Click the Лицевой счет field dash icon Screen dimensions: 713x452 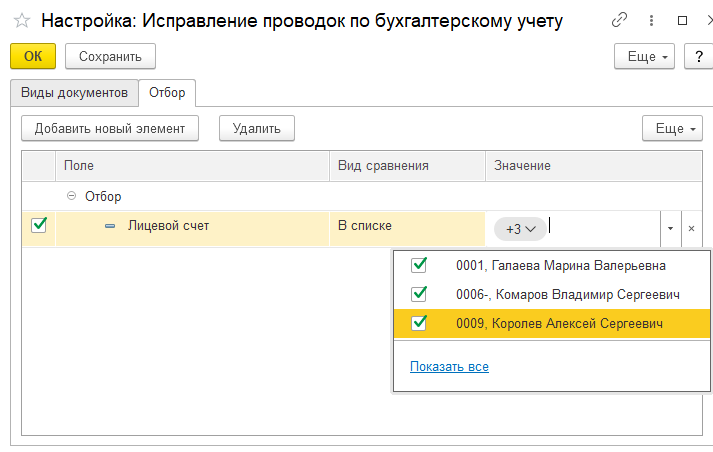(x=110, y=227)
